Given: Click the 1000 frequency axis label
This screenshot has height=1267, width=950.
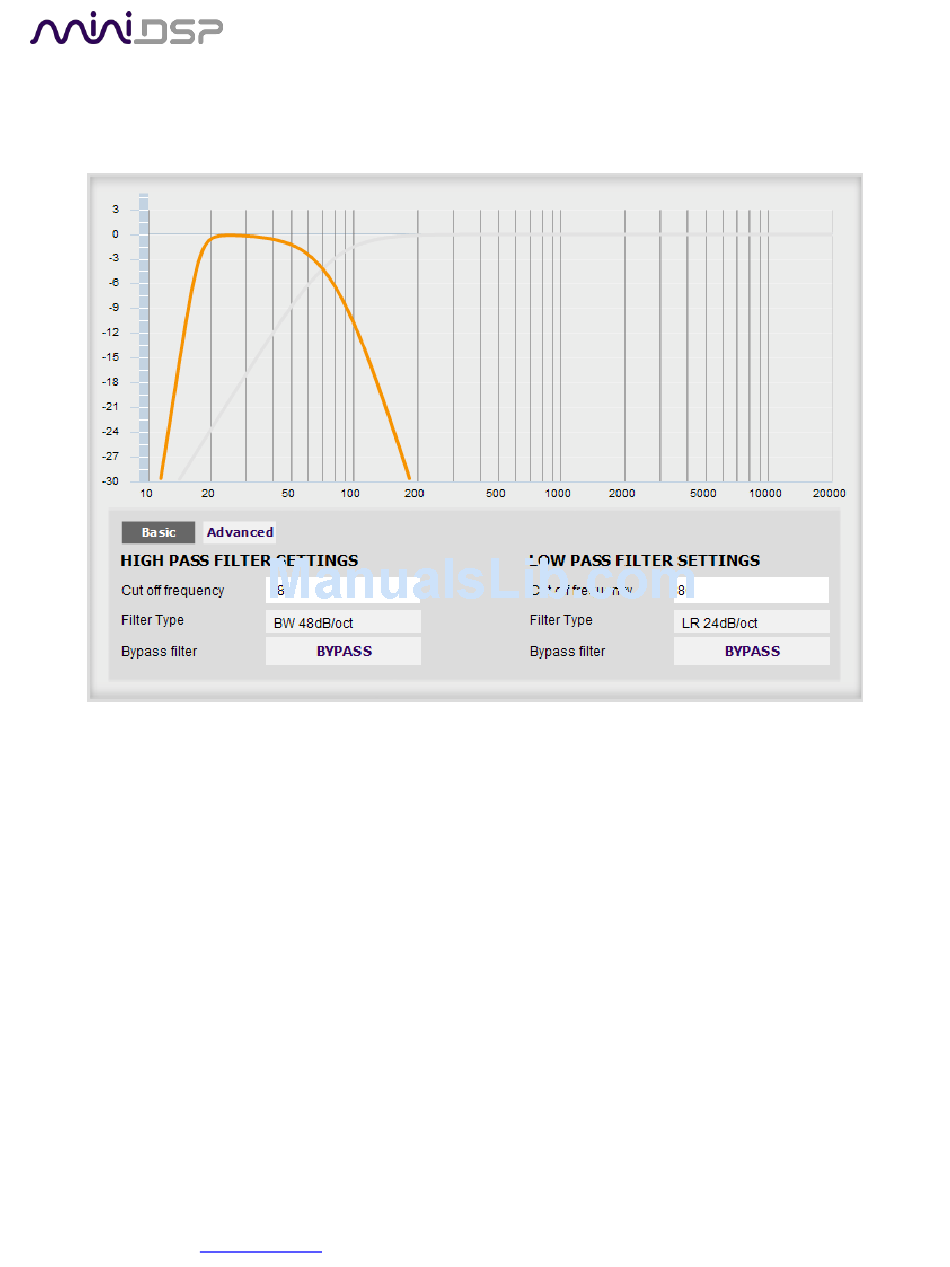Looking at the screenshot, I should point(557,493).
